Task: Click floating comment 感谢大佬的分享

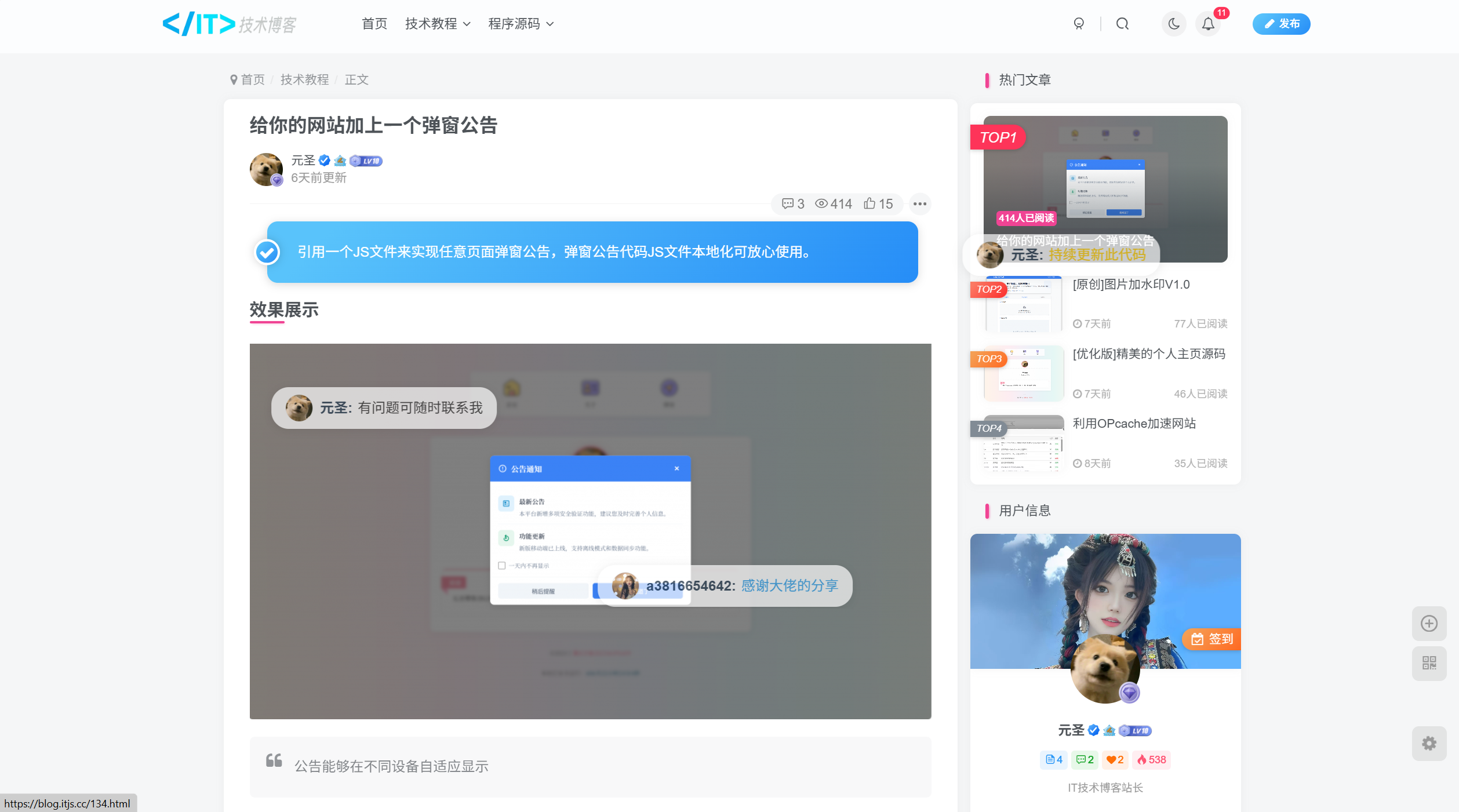Action: coord(725,586)
